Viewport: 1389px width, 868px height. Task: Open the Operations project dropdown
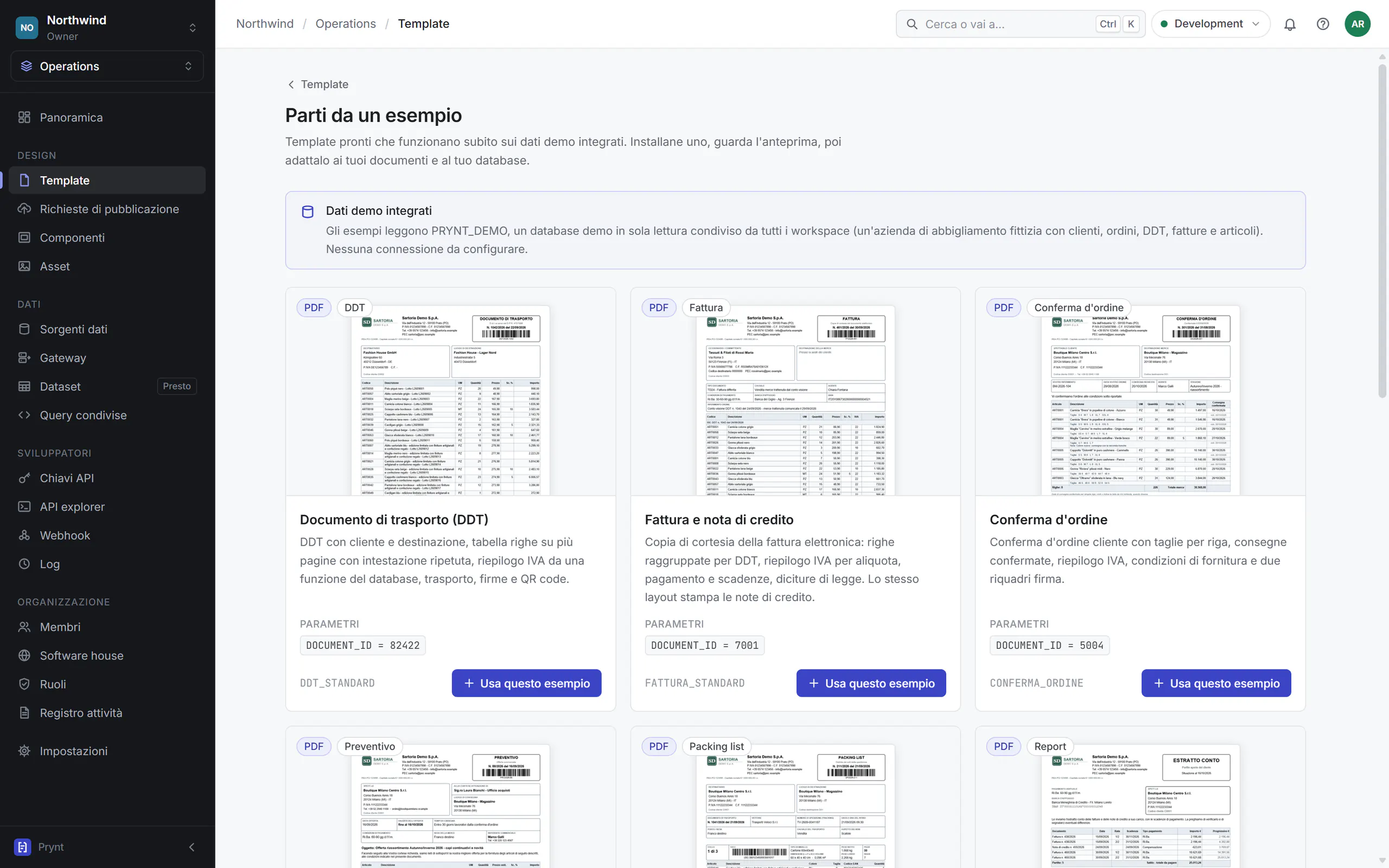coord(107,66)
